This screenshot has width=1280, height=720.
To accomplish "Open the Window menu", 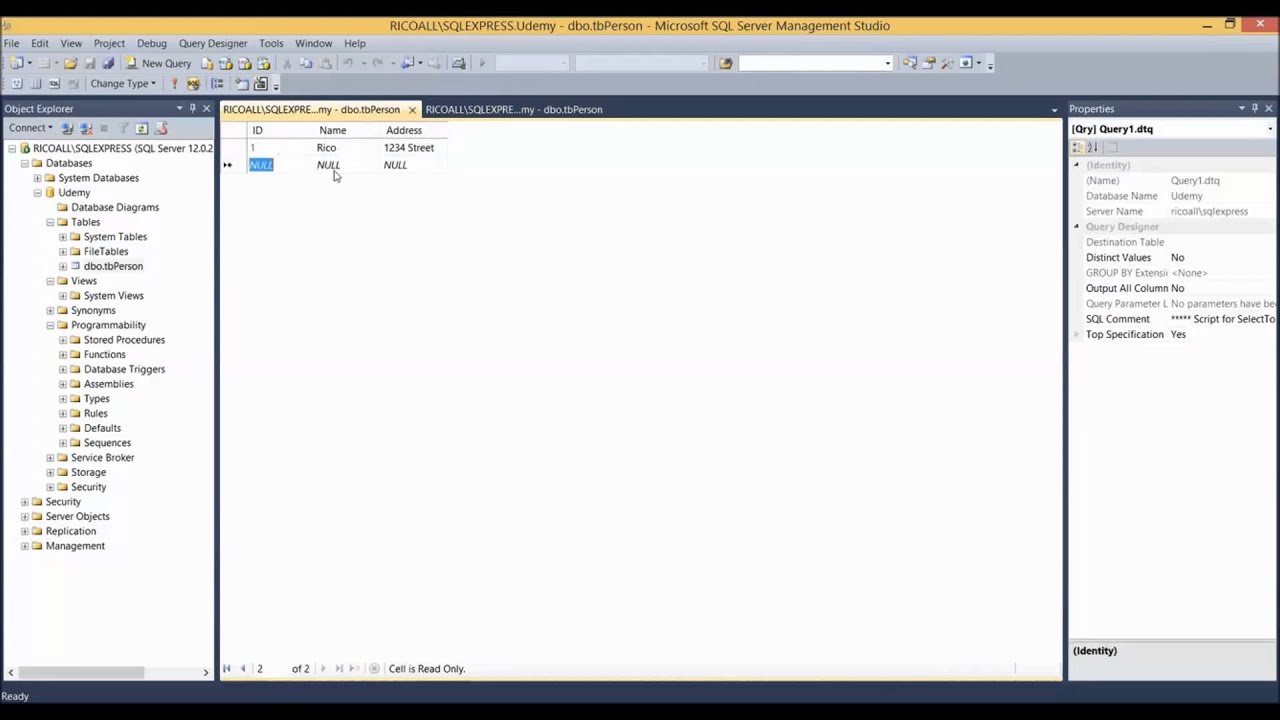I will (313, 43).
